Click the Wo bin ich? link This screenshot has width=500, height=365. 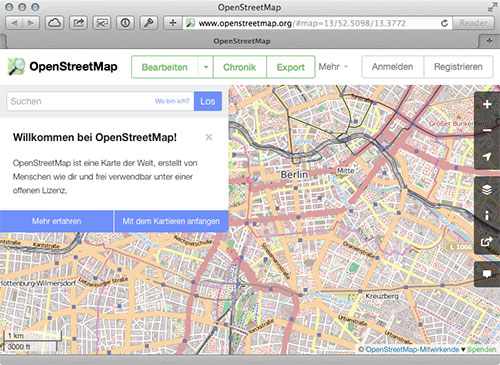[x=172, y=101]
